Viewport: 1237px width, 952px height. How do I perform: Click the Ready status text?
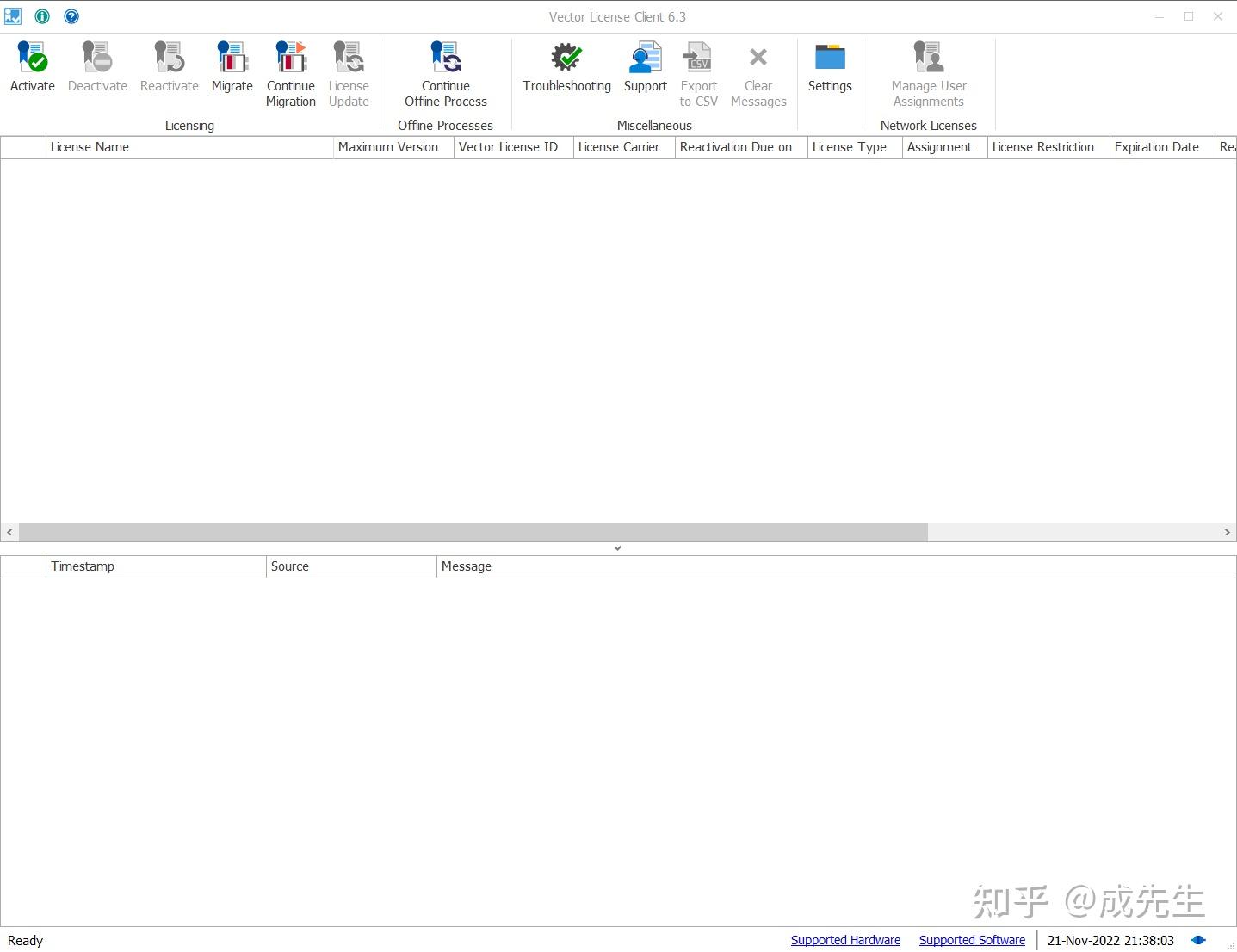click(x=25, y=941)
